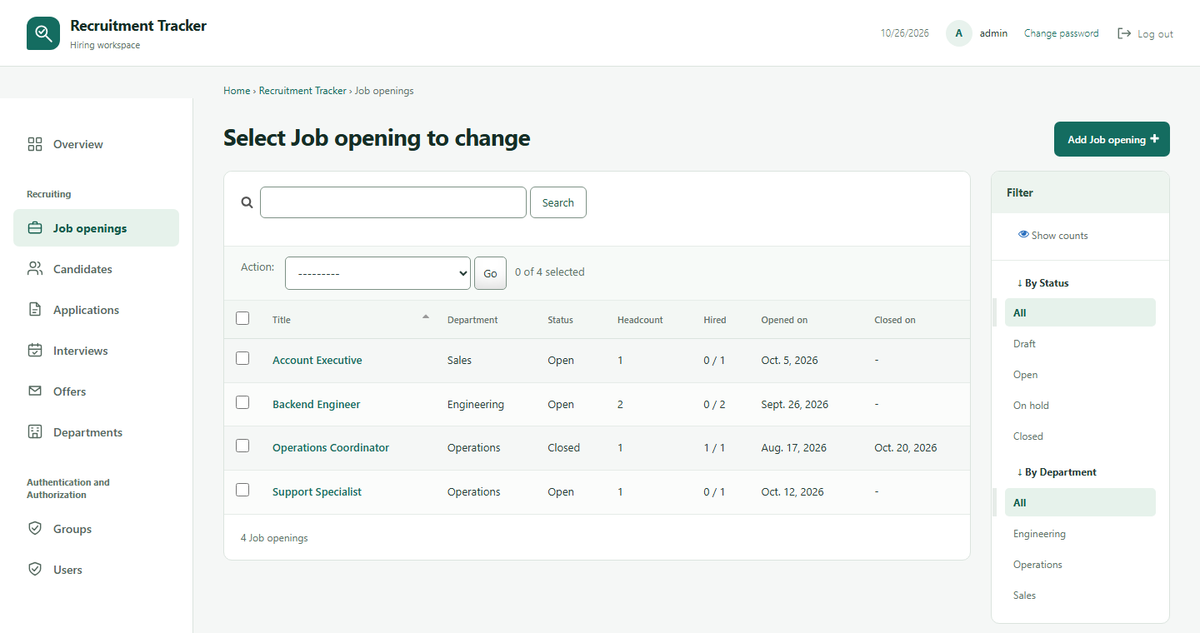Viewport: 1200px width, 633px height.
Task: Sort by Closed on column header
Action: point(895,320)
